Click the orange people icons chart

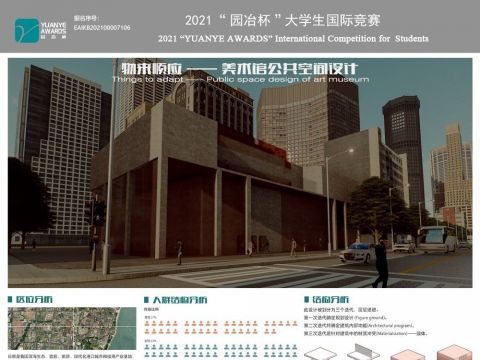coord(221,327)
